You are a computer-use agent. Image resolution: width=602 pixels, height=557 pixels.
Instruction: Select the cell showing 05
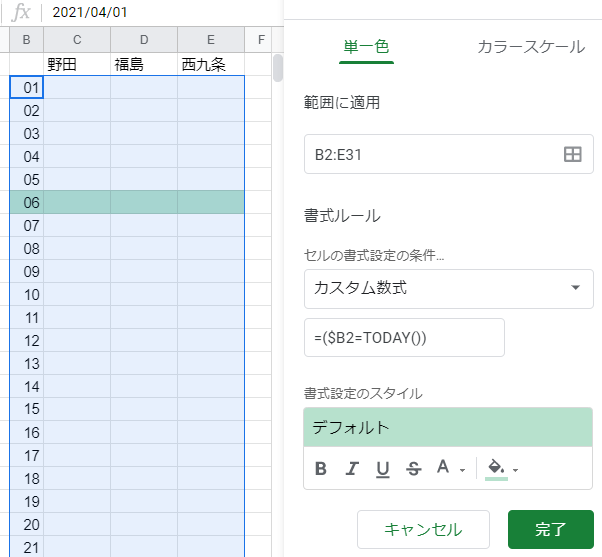point(26,180)
